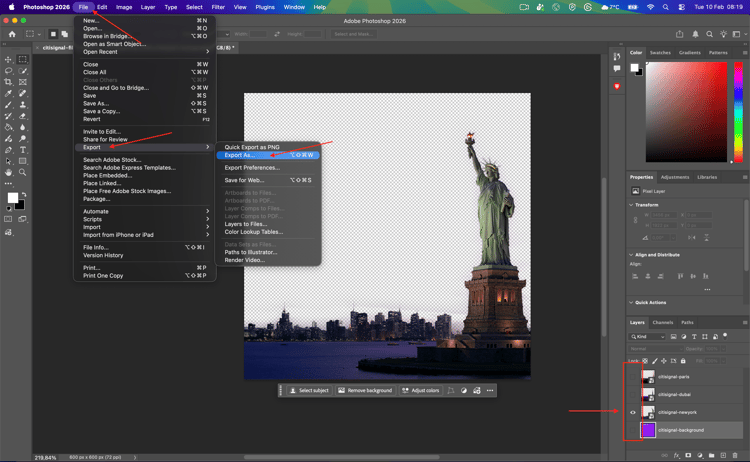Collapse the Quick Actions section
Image resolution: width=750 pixels, height=462 pixels.
pyautogui.click(x=632, y=302)
